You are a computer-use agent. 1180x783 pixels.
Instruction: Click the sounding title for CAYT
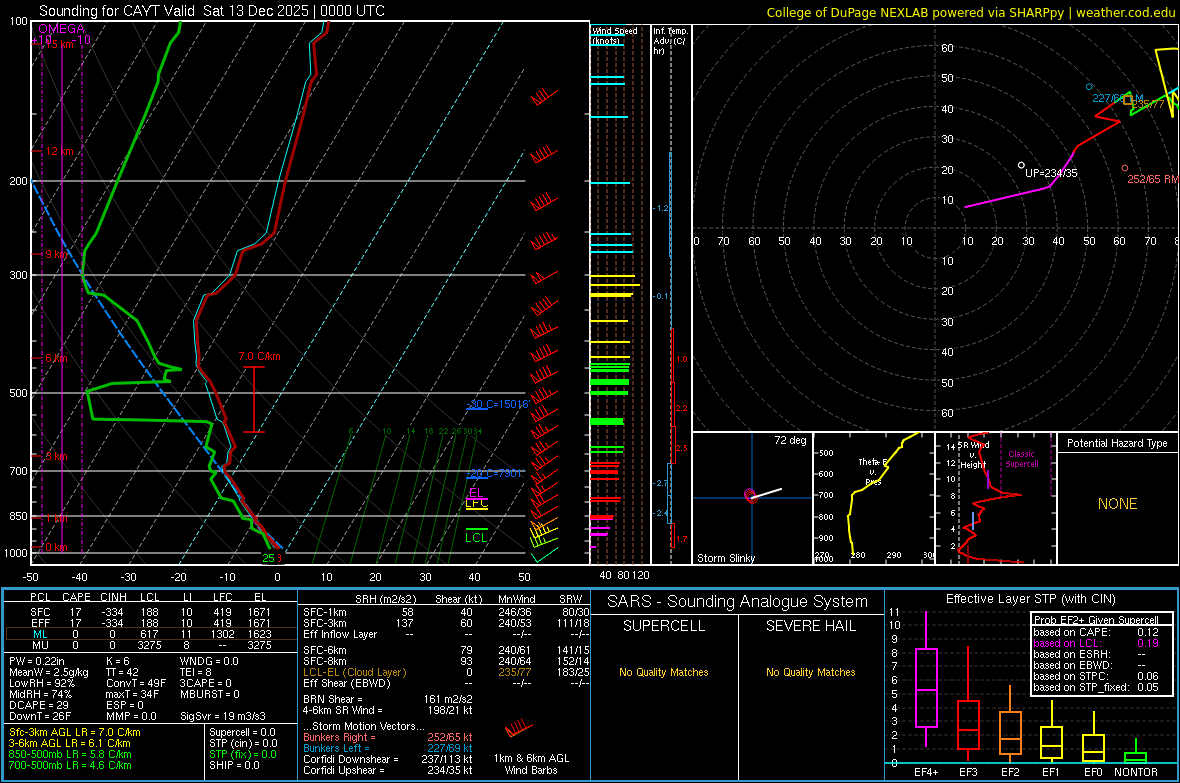(211, 11)
